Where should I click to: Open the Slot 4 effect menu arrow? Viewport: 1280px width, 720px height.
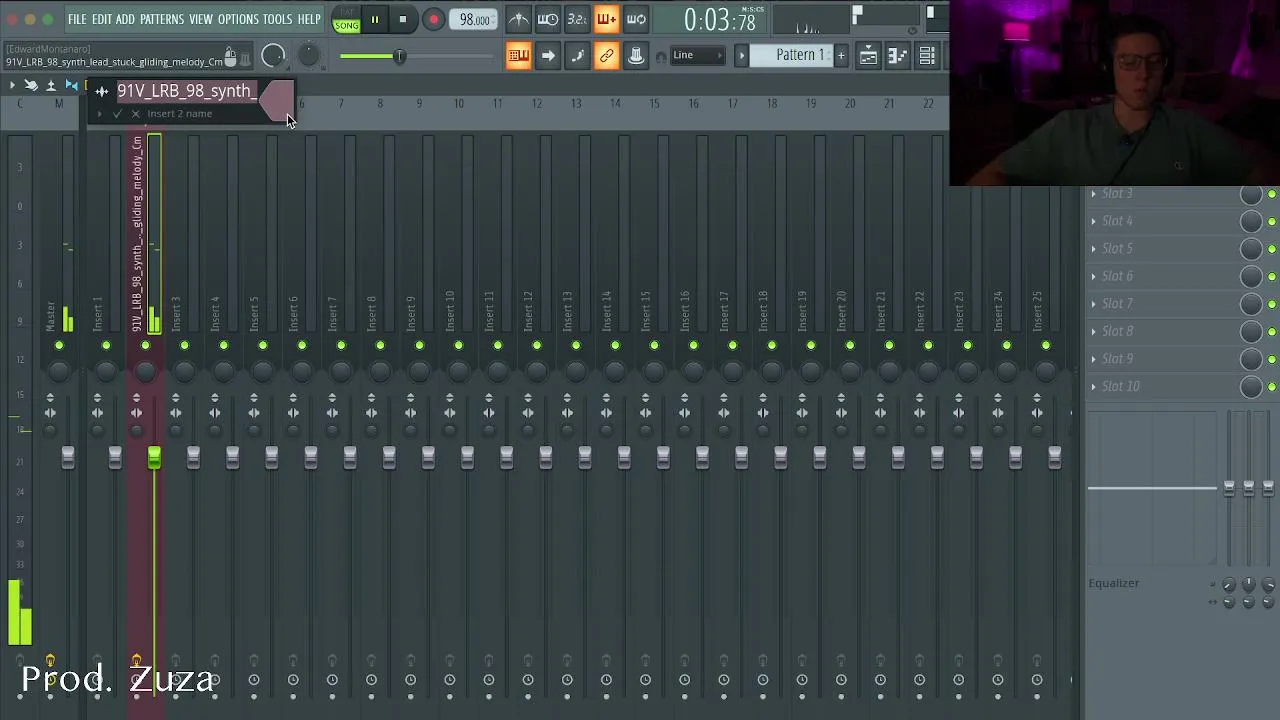(x=1093, y=221)
